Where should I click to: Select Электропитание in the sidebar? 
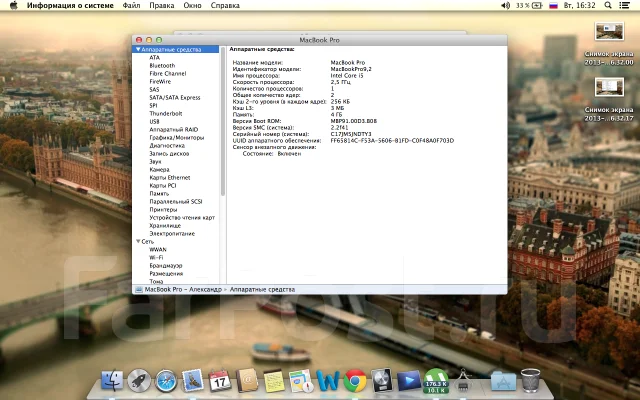click(172, 234)
